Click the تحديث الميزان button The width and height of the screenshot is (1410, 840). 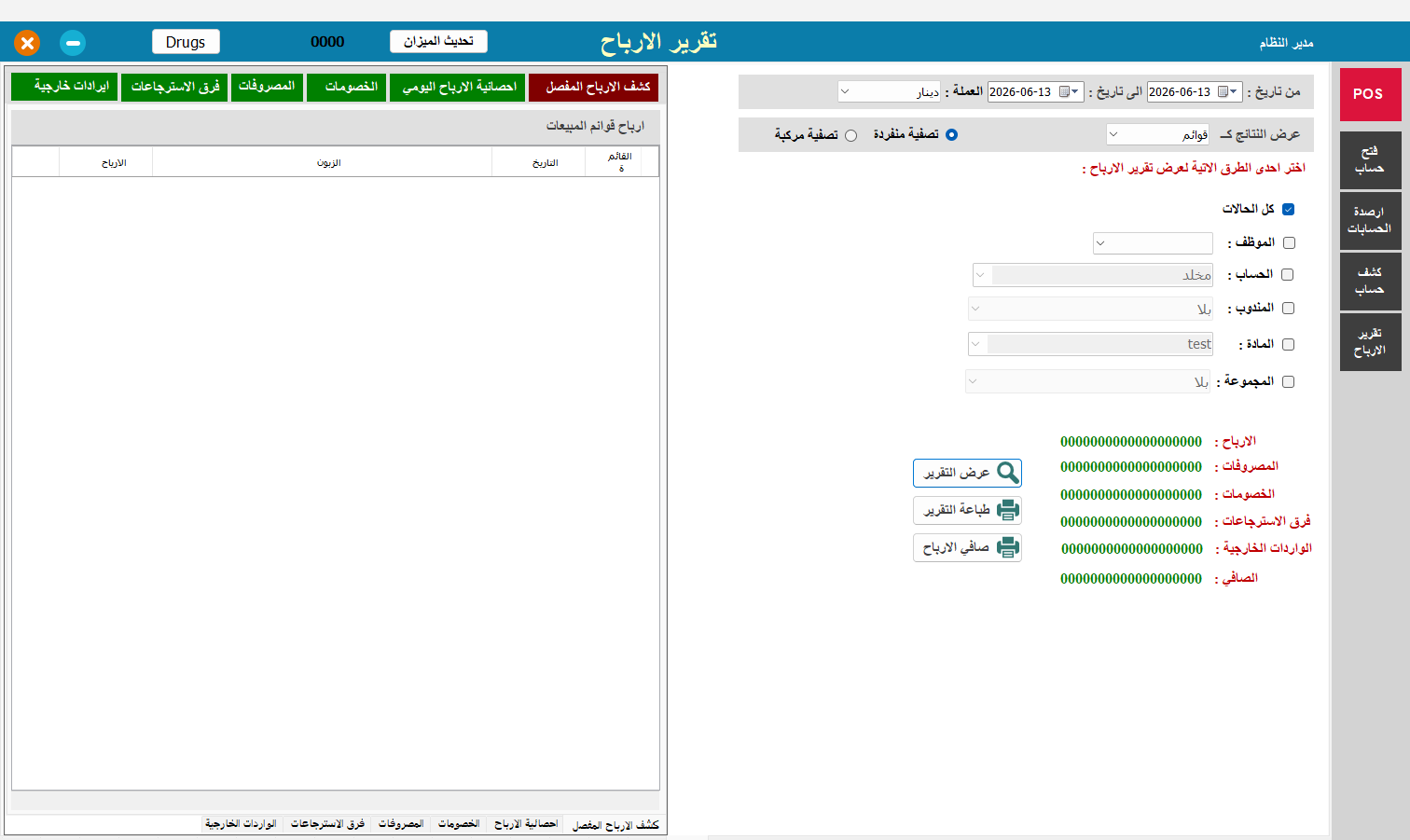coord(438,41)
